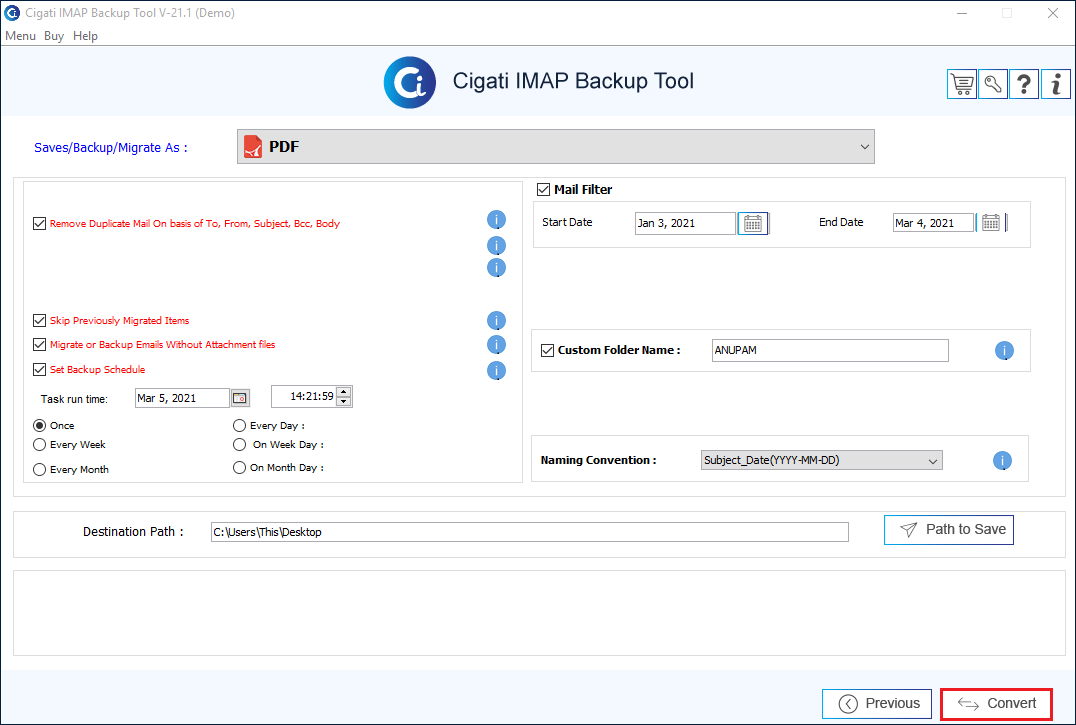Open the Buy menu
Image resolution: width=1076 pixels, height=725 pixels.
[x=54, y=36]
